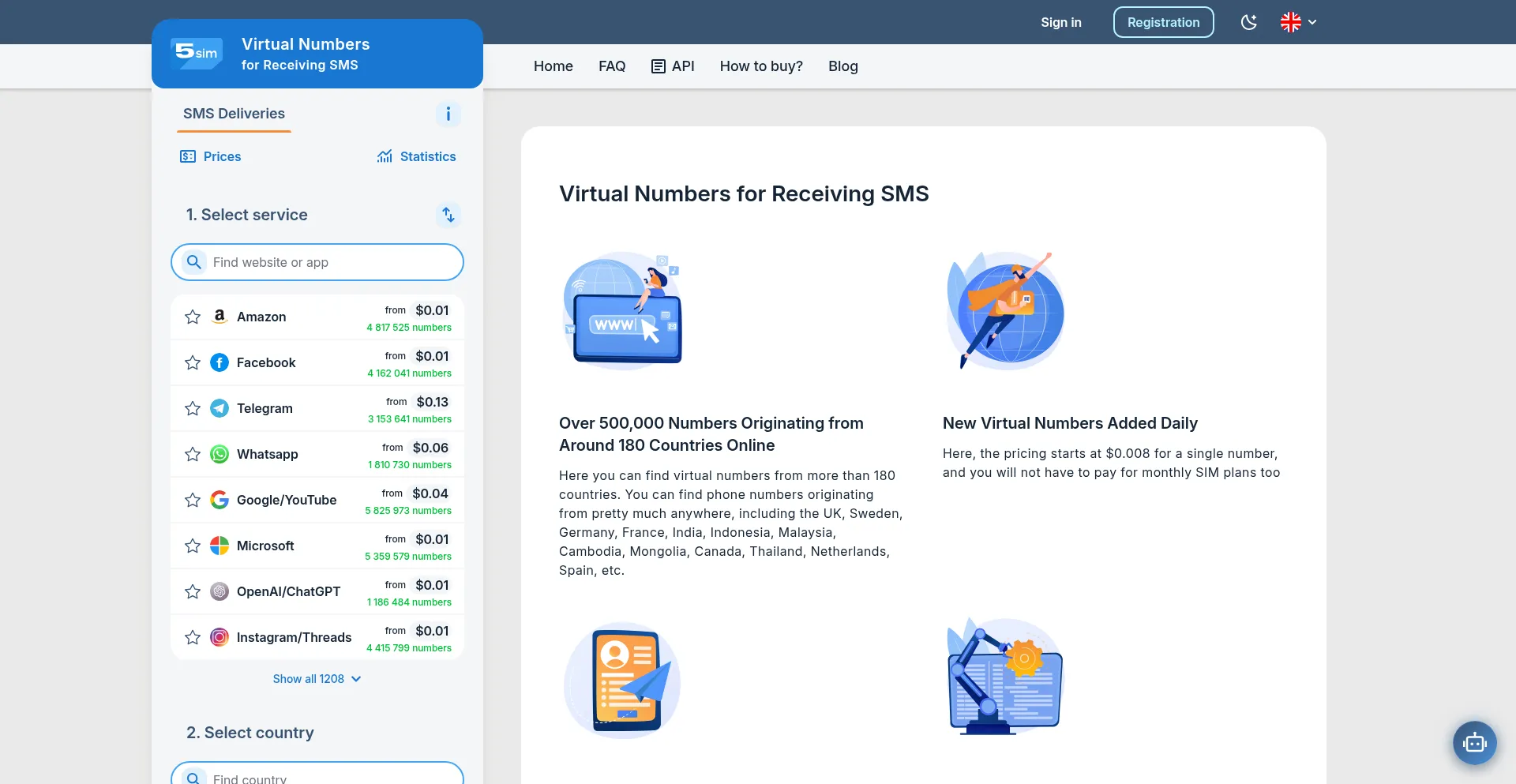
Task: Click the www browser globe illustration
Action: pyautogui.click(x=622, y=310)
